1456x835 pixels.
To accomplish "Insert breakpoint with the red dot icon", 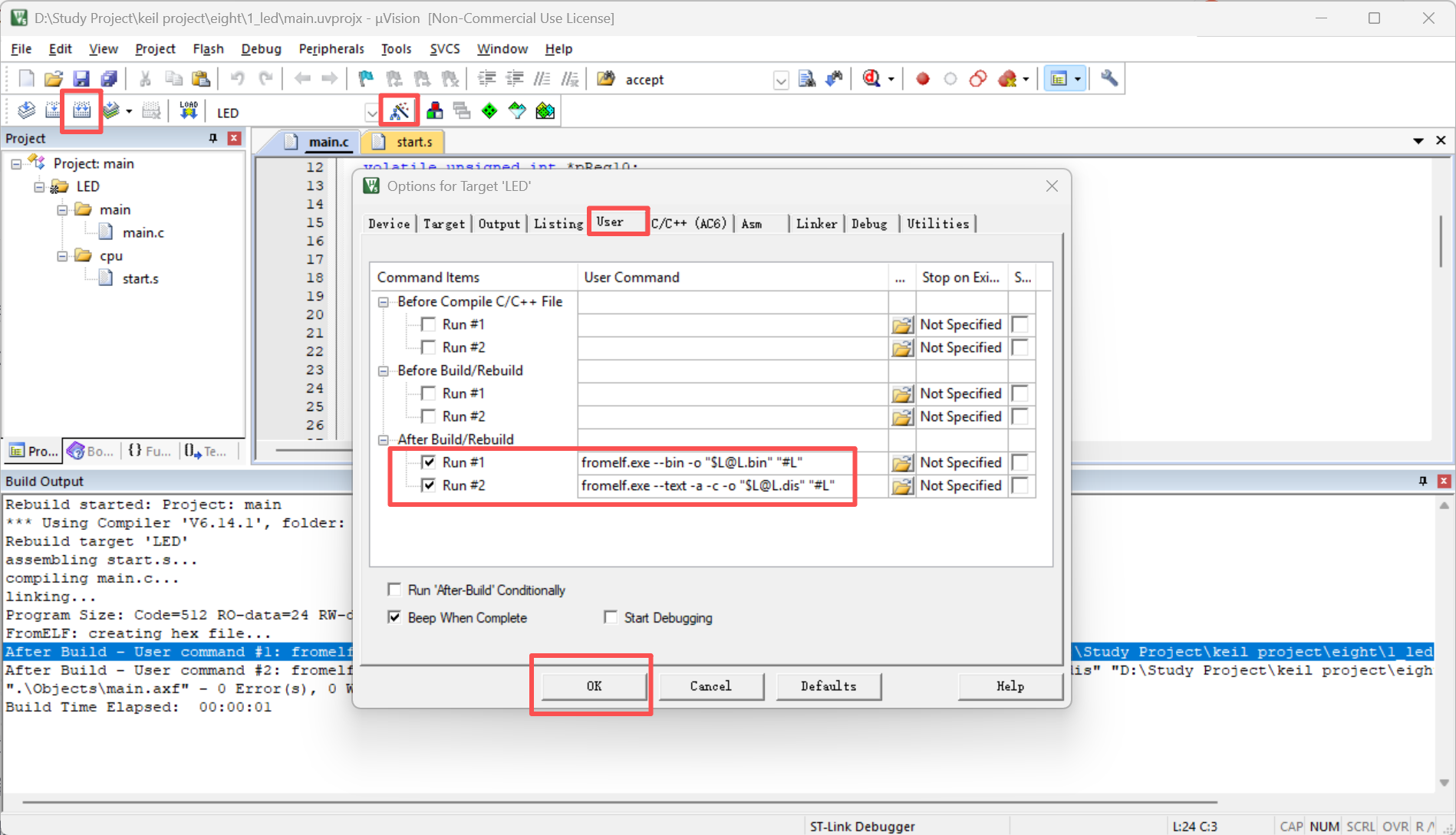I will (923, 79).
